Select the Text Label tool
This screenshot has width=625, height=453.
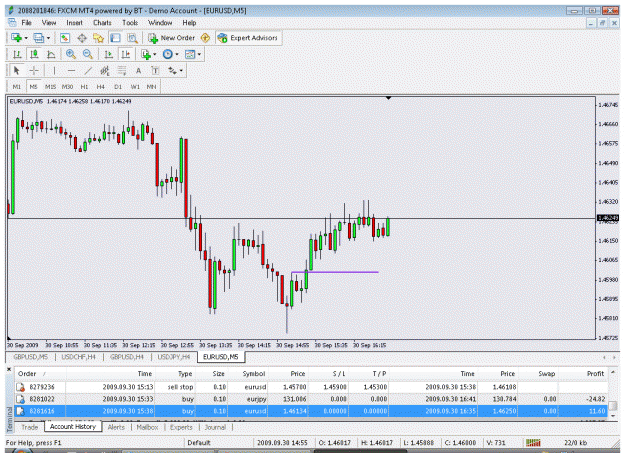(x=155, y=71)
